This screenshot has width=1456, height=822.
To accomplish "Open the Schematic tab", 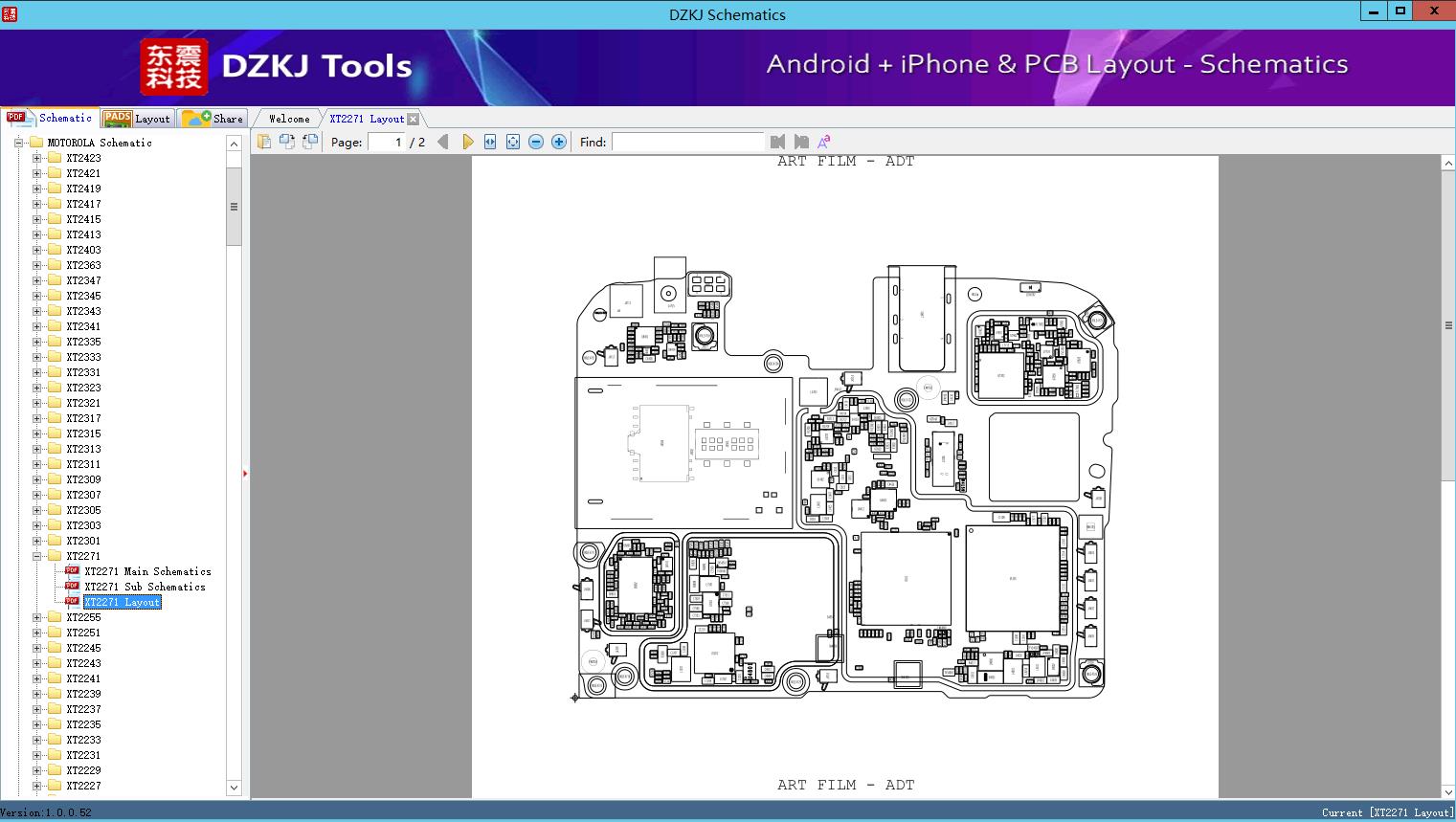I will (x=50, y=118).
